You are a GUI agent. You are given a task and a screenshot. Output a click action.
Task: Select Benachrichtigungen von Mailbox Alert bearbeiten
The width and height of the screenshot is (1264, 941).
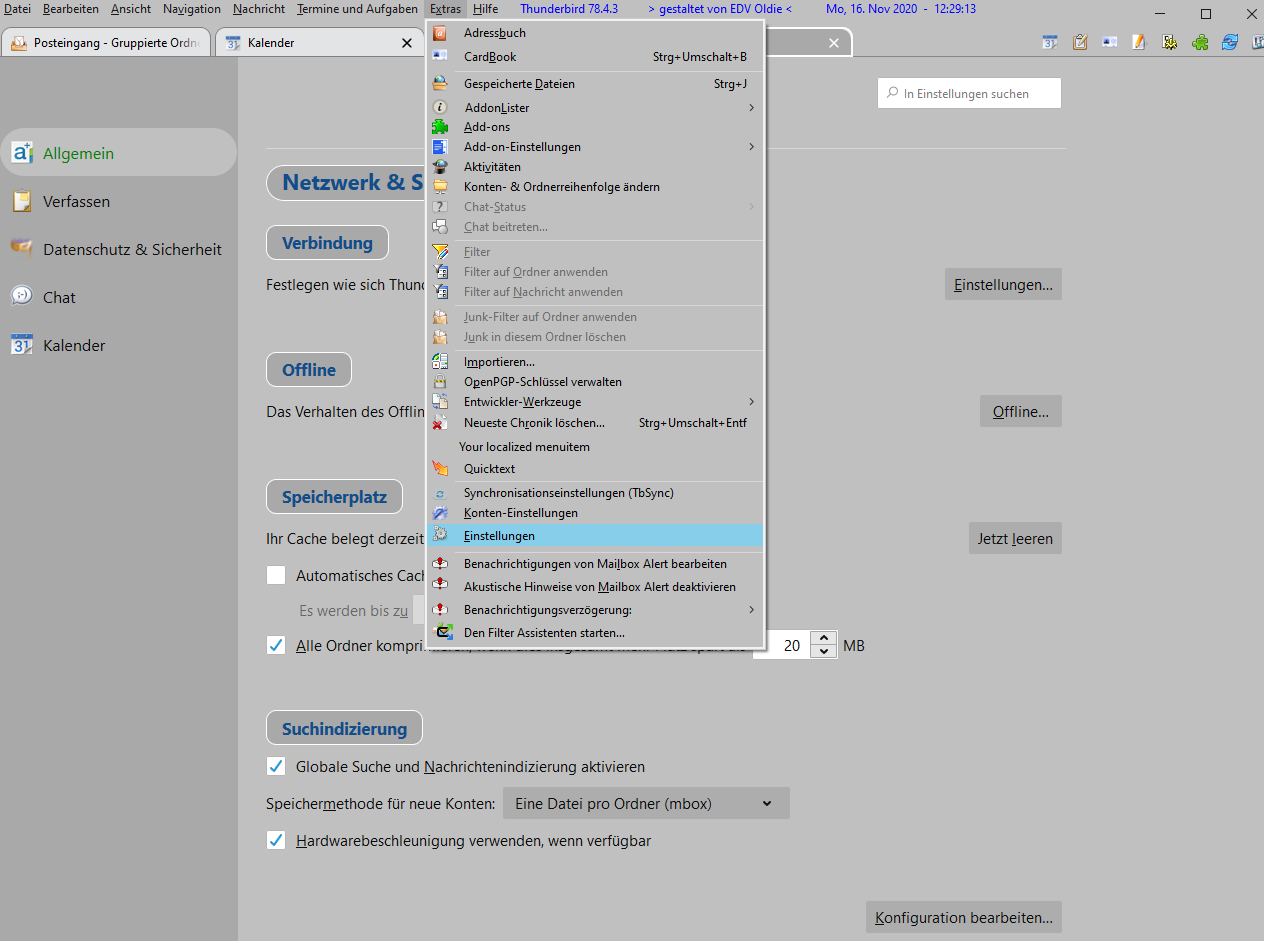595,564
